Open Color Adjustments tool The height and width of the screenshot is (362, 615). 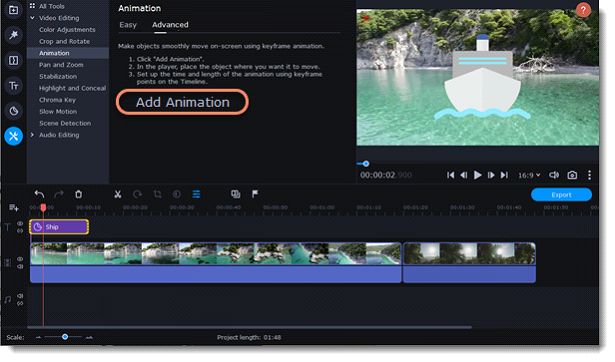(67, 30)
